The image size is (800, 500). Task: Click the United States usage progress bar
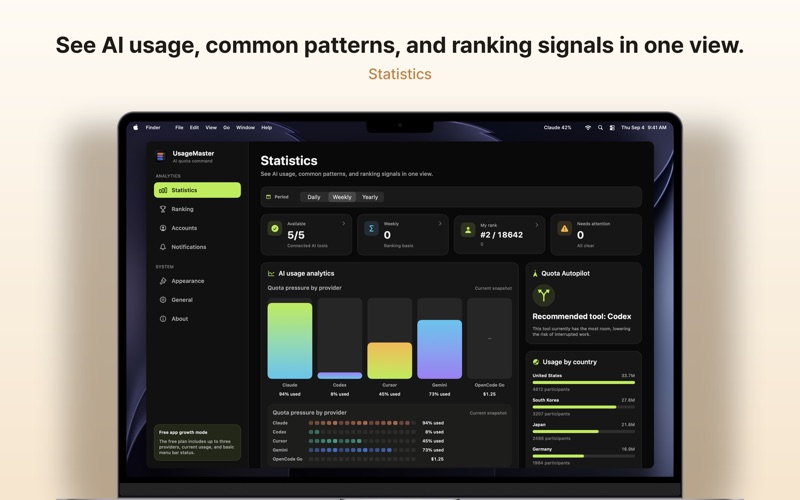[584, 382]
